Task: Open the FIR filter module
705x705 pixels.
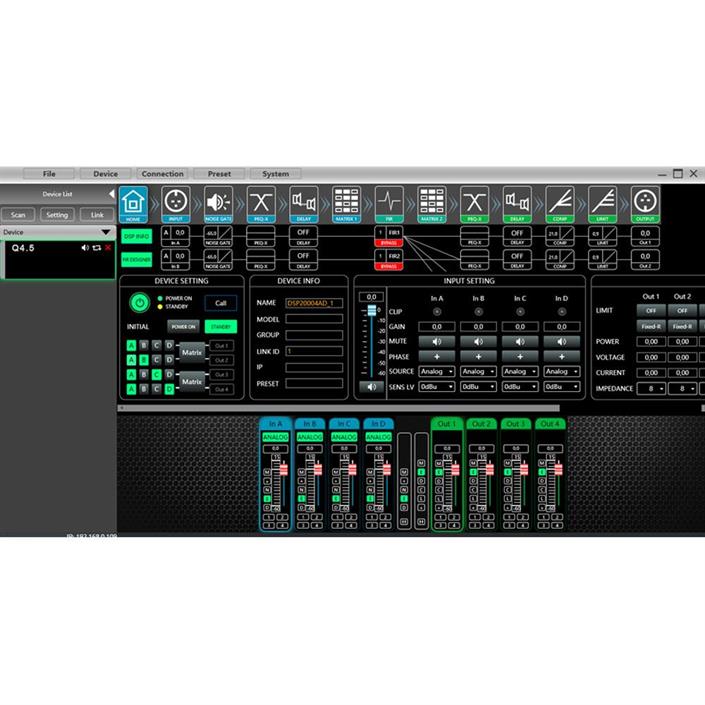Action: (x=389, y=202)
